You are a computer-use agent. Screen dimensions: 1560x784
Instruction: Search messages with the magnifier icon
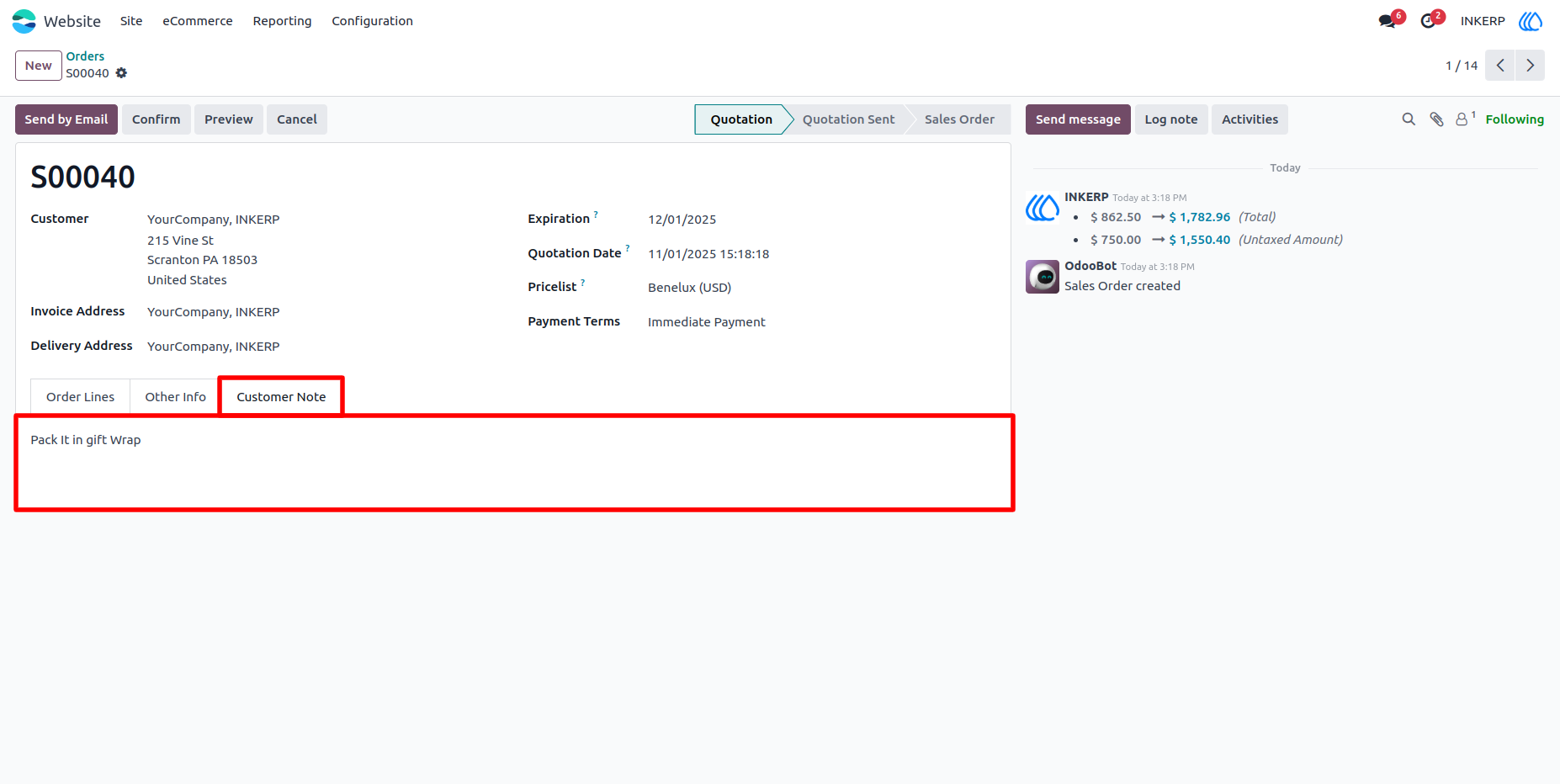[1409, 119]
